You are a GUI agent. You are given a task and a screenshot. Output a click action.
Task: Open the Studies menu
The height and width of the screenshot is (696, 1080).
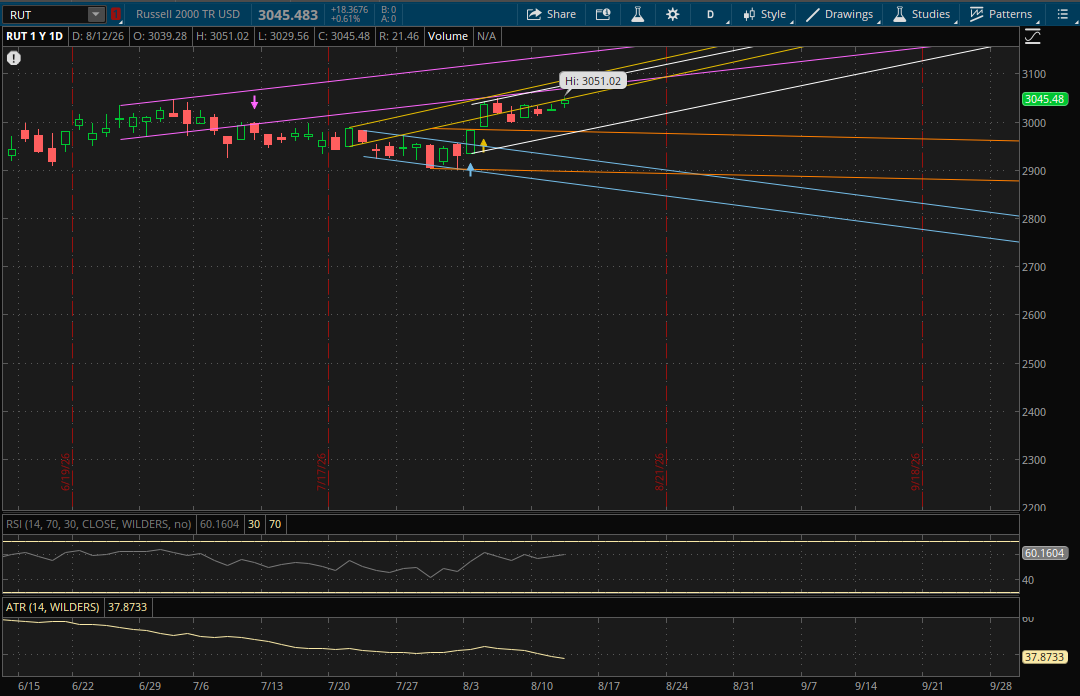(922, 14)
